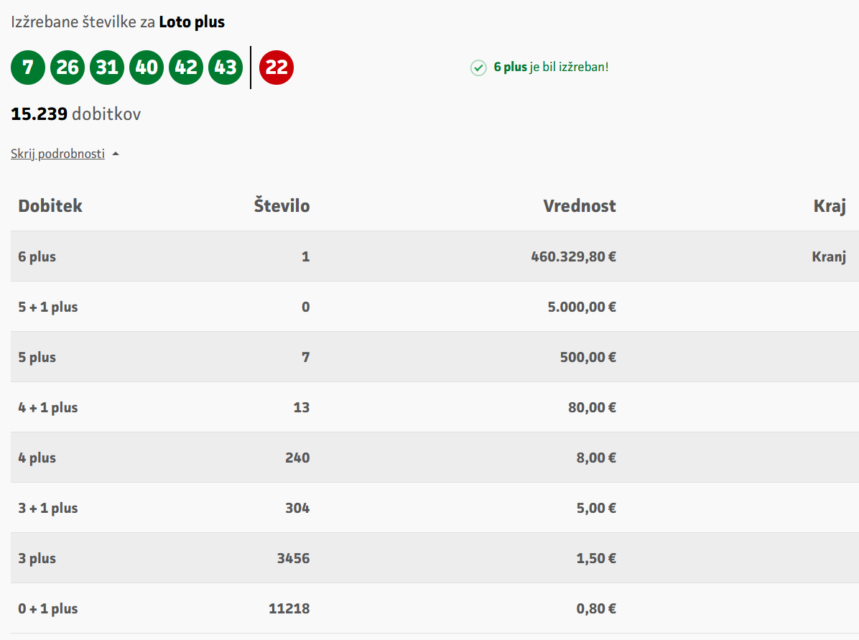The image size is (859, 640).
Task: Click the Število column header
Action: tap(282, 205)
